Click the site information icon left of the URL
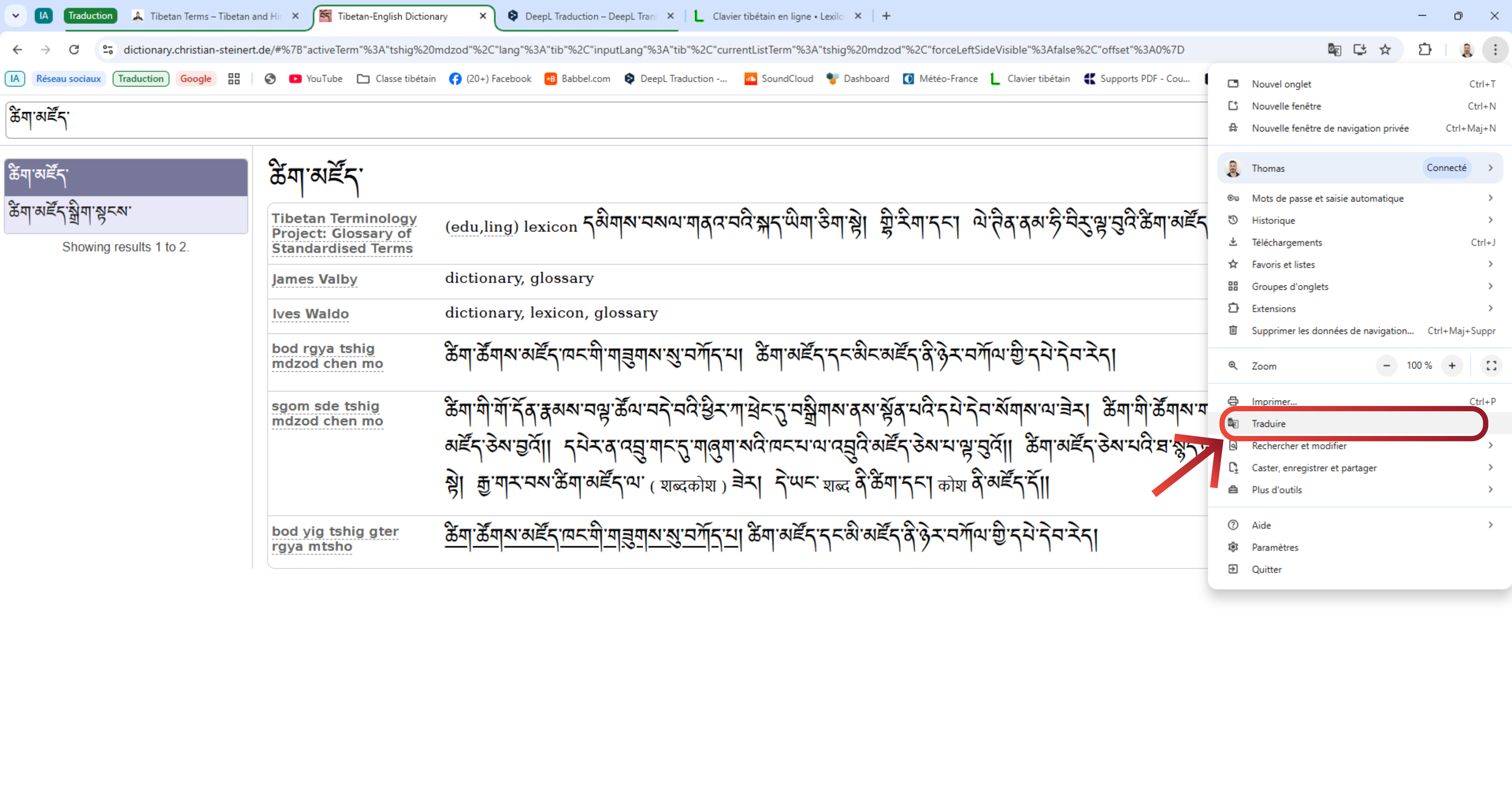Image resolution: width=1512 pixels, height=812 pixels. [x=108, y=50]
